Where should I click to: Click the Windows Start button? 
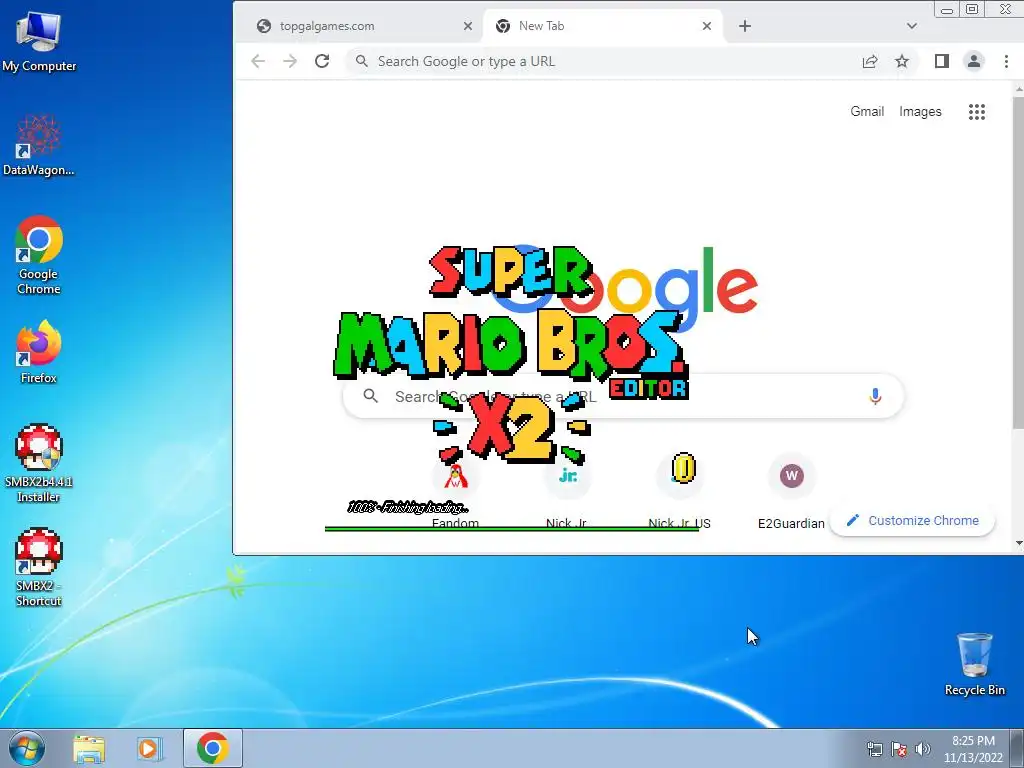[x=27, y=748]
